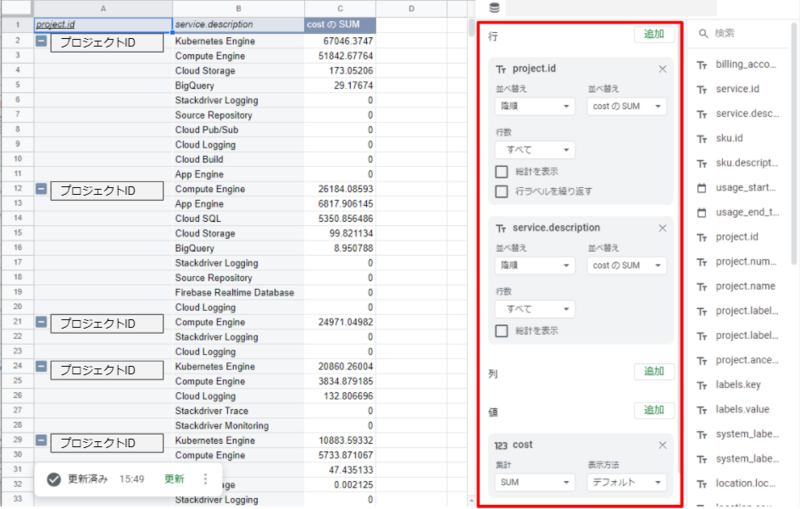
Task: Click the green 更新 refresh link
Action: (x=174, y=479)
